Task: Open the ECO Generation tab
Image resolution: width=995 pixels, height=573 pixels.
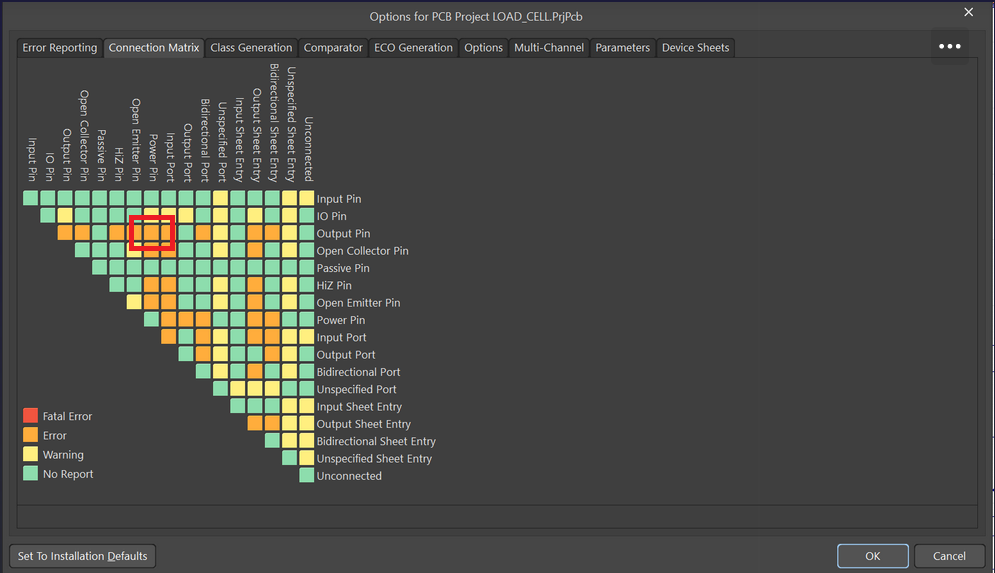Action: click(413, 48)
